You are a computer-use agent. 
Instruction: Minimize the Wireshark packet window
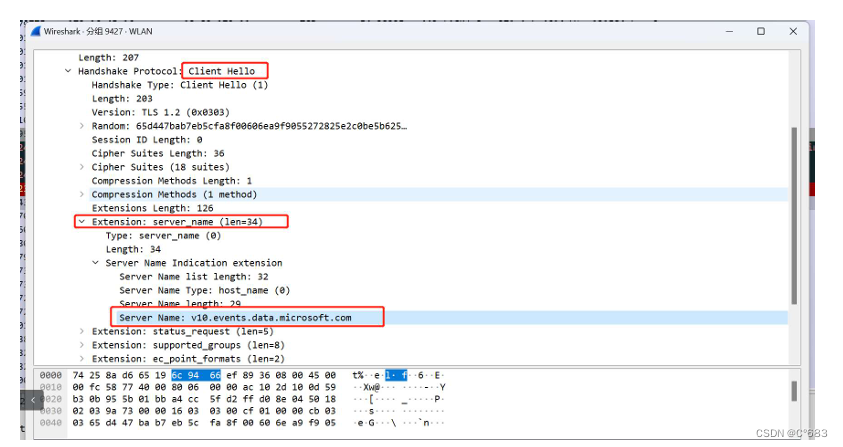(729, 31)
